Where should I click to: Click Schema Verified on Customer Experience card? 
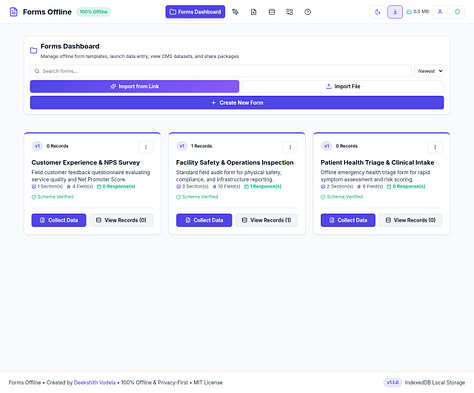point(53,197)
